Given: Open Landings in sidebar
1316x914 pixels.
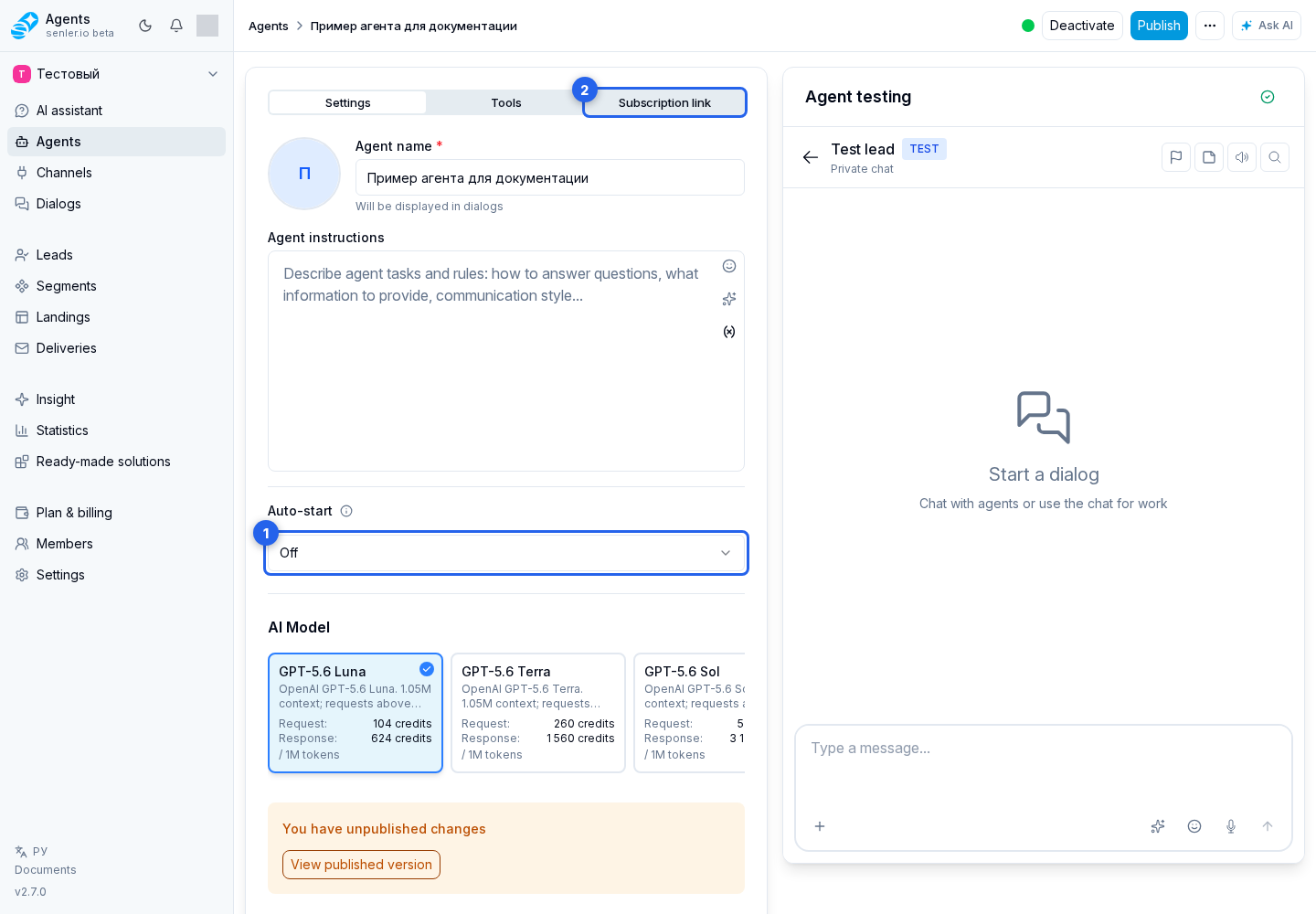Looking at the screenshot, I should pyautogui.click(x=116, y=317).
